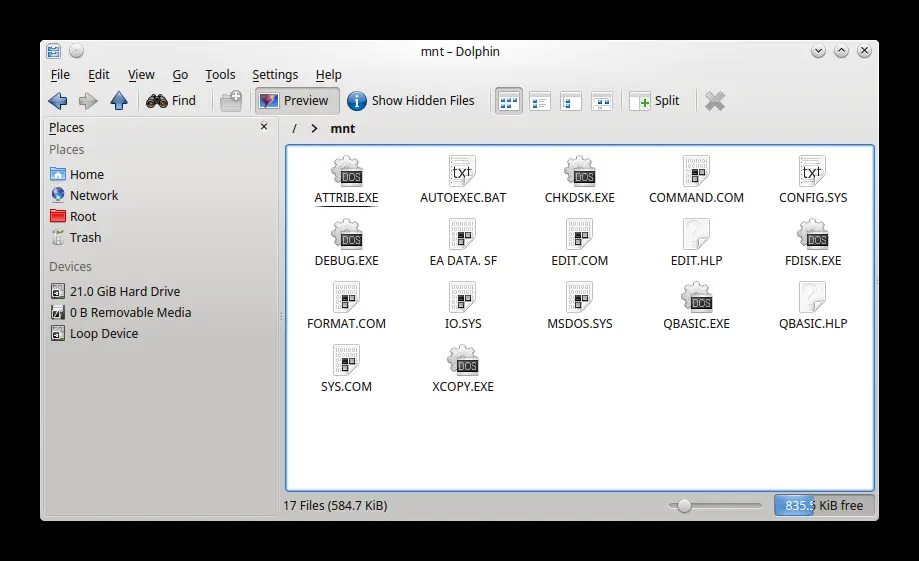This screenshot has height=561, width=919.
Task: Click the round pin button in titlebar
Action: pos(76,51)
